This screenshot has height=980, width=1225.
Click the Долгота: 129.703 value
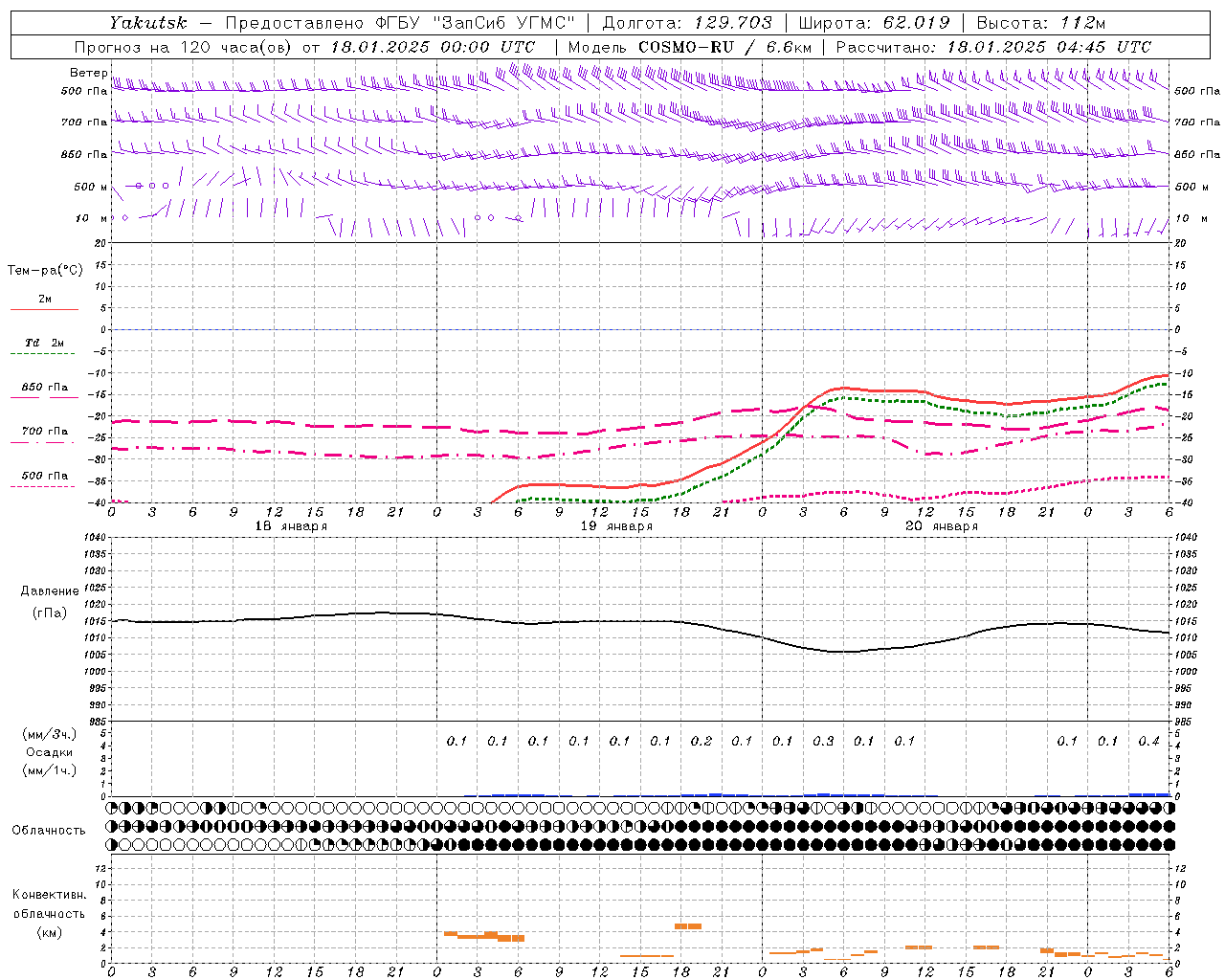click(687, 23)
